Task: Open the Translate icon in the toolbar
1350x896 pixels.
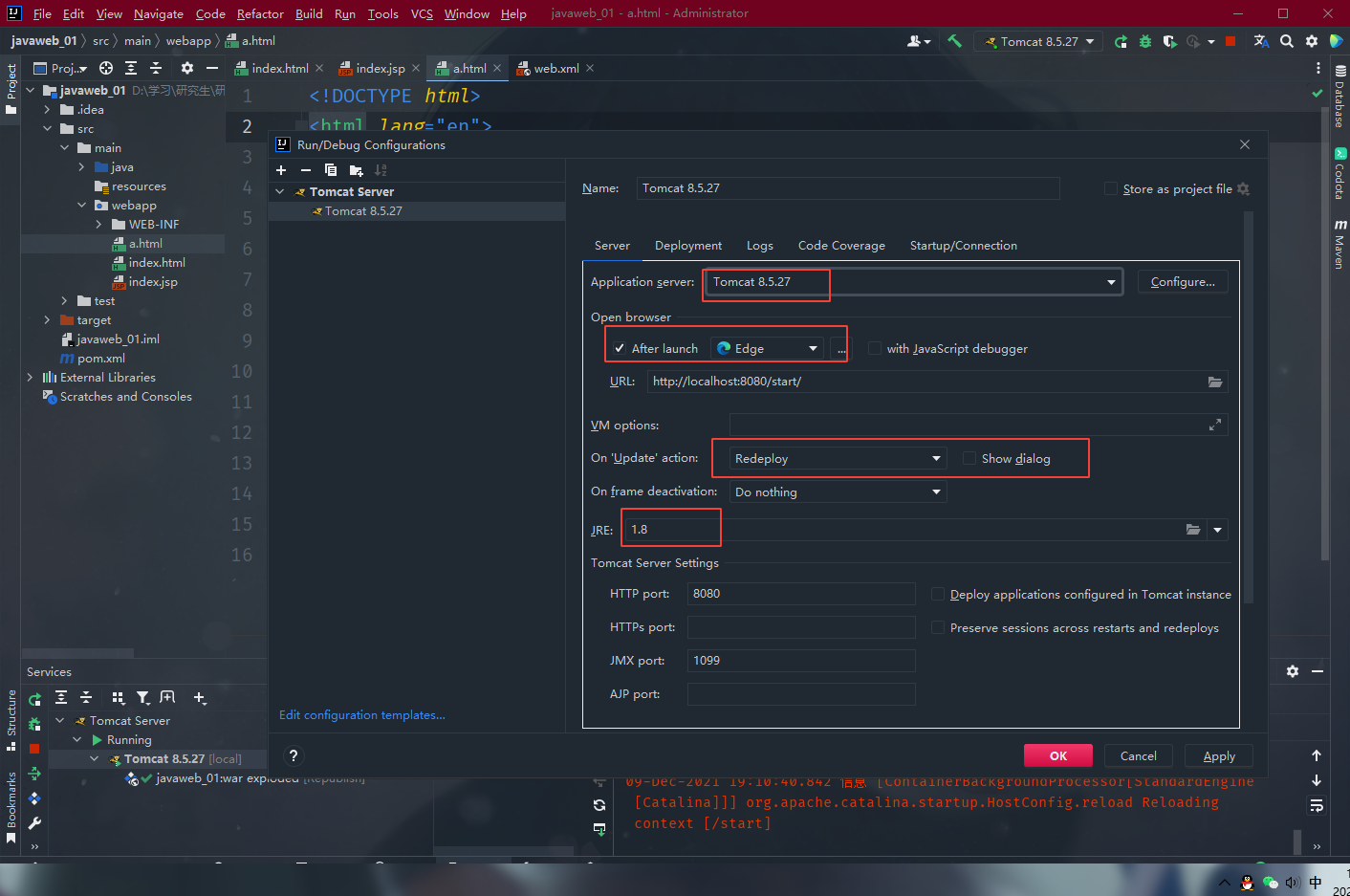Action: [x=1261, y=41]
